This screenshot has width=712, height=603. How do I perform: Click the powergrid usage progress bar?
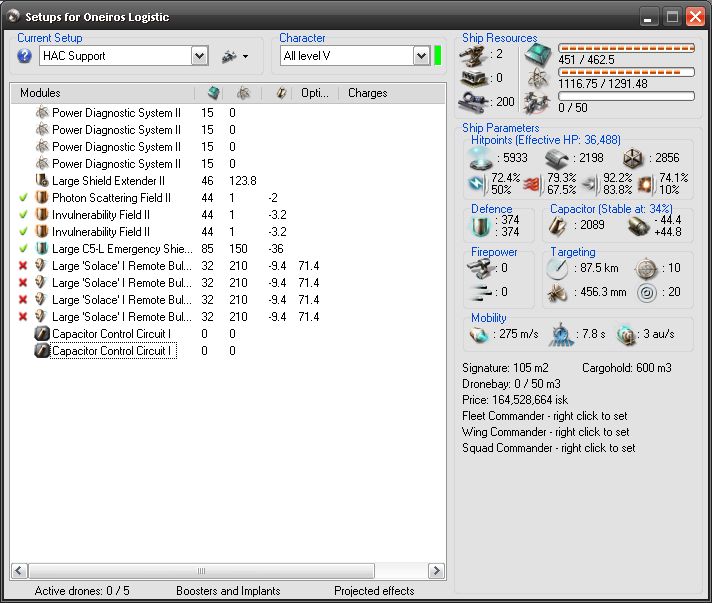click(626, 72)
